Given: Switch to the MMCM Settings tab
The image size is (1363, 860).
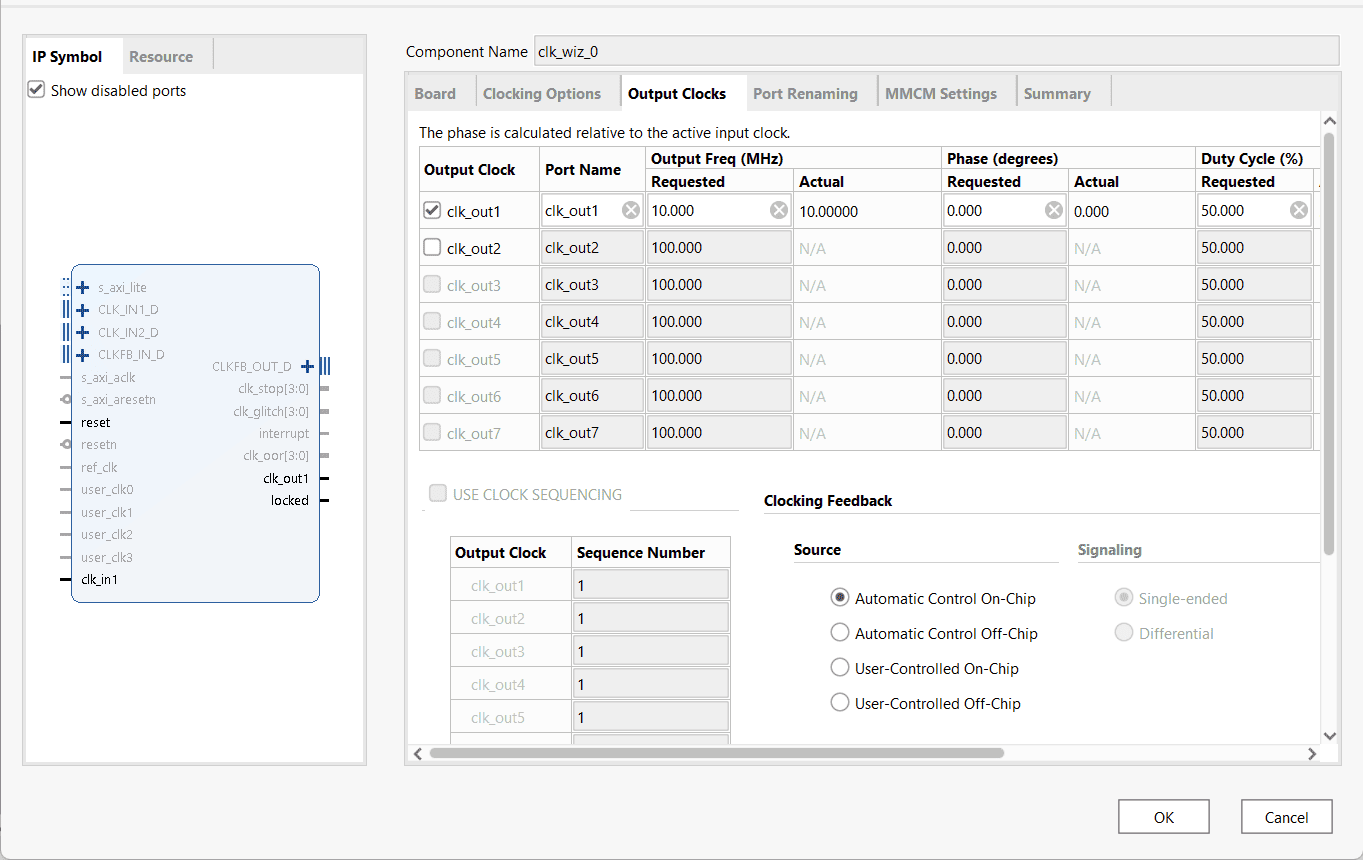Looking at the screenshot, I should click(940, 94).
